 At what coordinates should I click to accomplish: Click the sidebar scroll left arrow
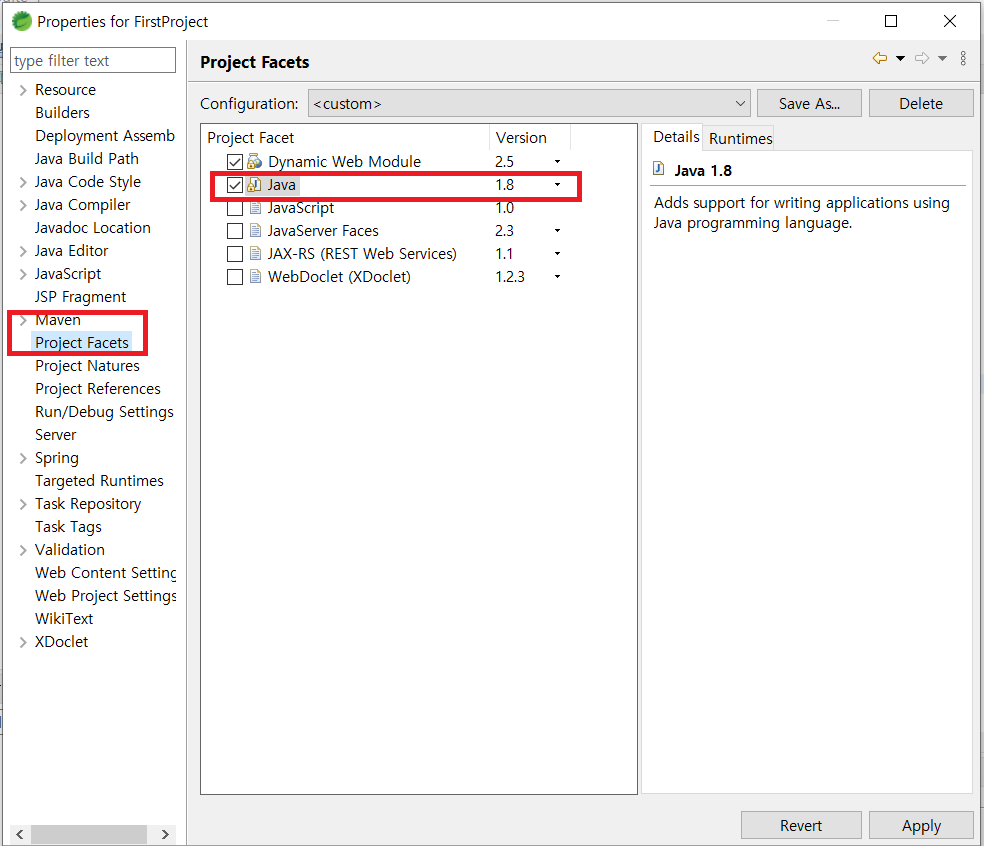tap(19, 834)
